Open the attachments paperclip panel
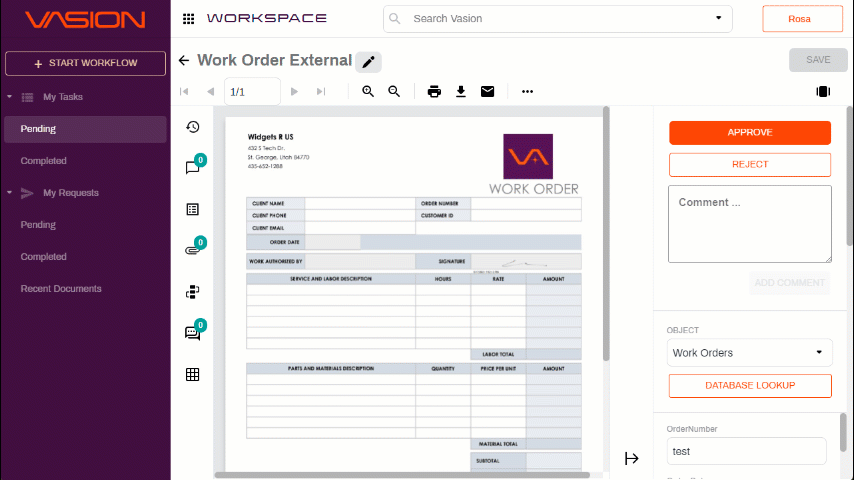 pos(193,250)
